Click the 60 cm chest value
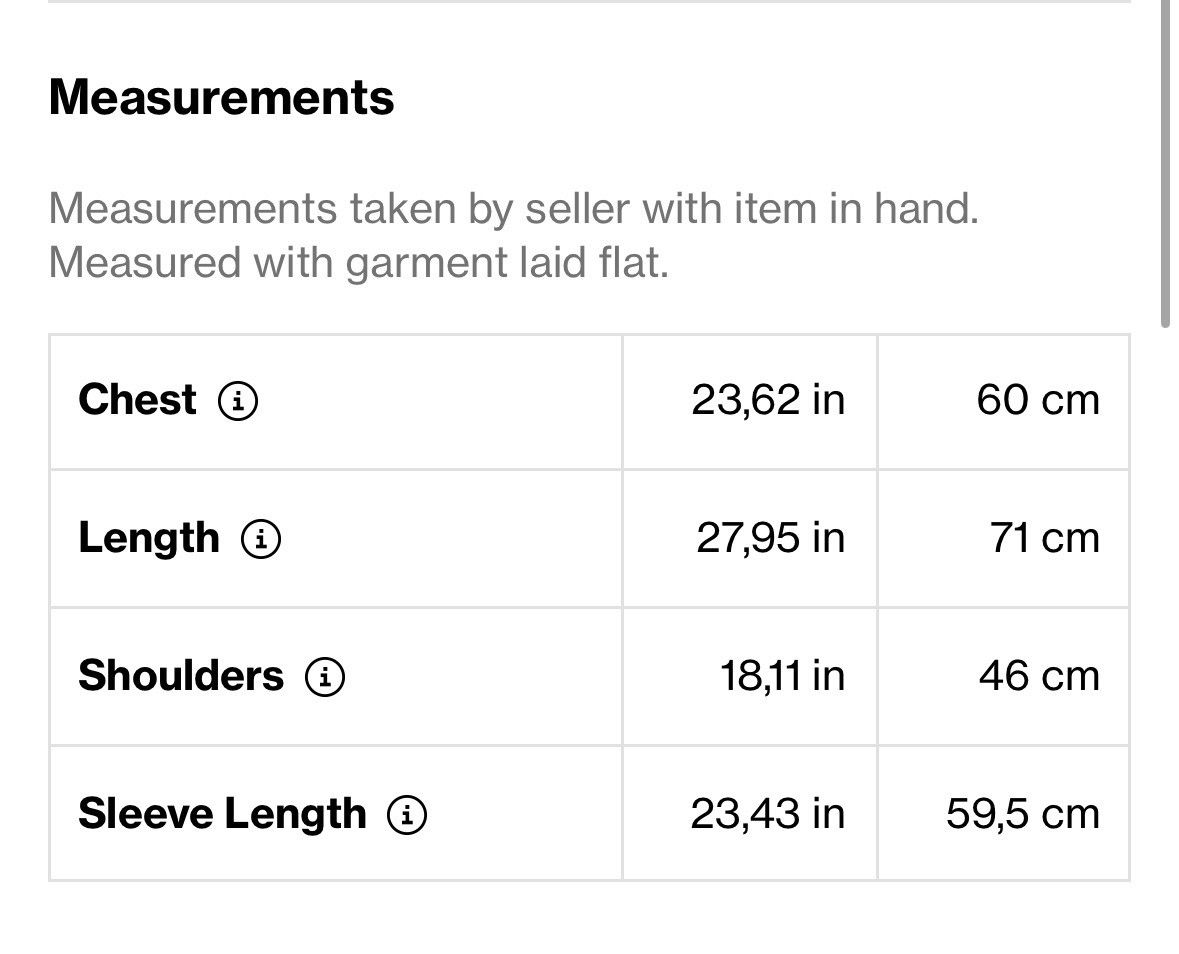1179x954 pixels. coord(1038,400)
